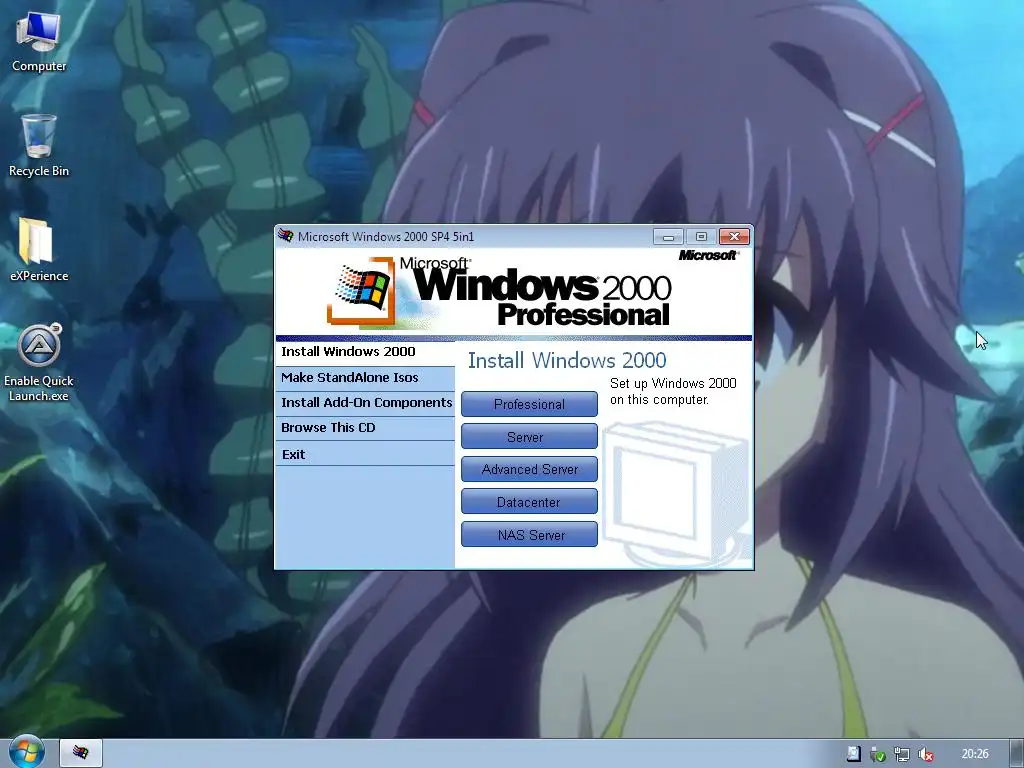The height and width of the screenshot is (768, 1024).
Task: Click the Windows 2000 setup taskbar button
Action: [81, 752]
